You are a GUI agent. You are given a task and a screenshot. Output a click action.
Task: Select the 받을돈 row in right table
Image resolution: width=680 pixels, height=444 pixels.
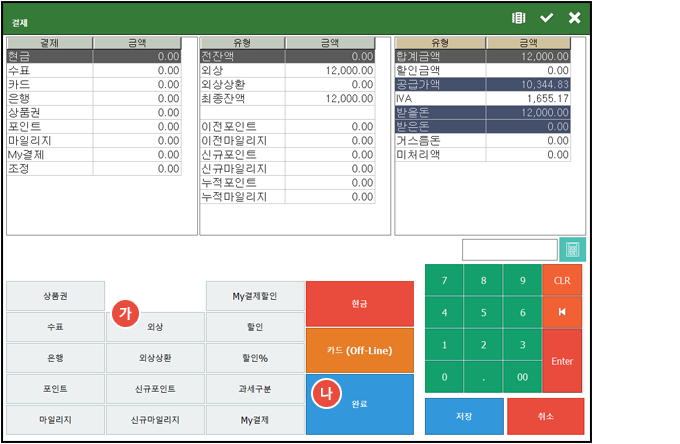click(483, 113)
